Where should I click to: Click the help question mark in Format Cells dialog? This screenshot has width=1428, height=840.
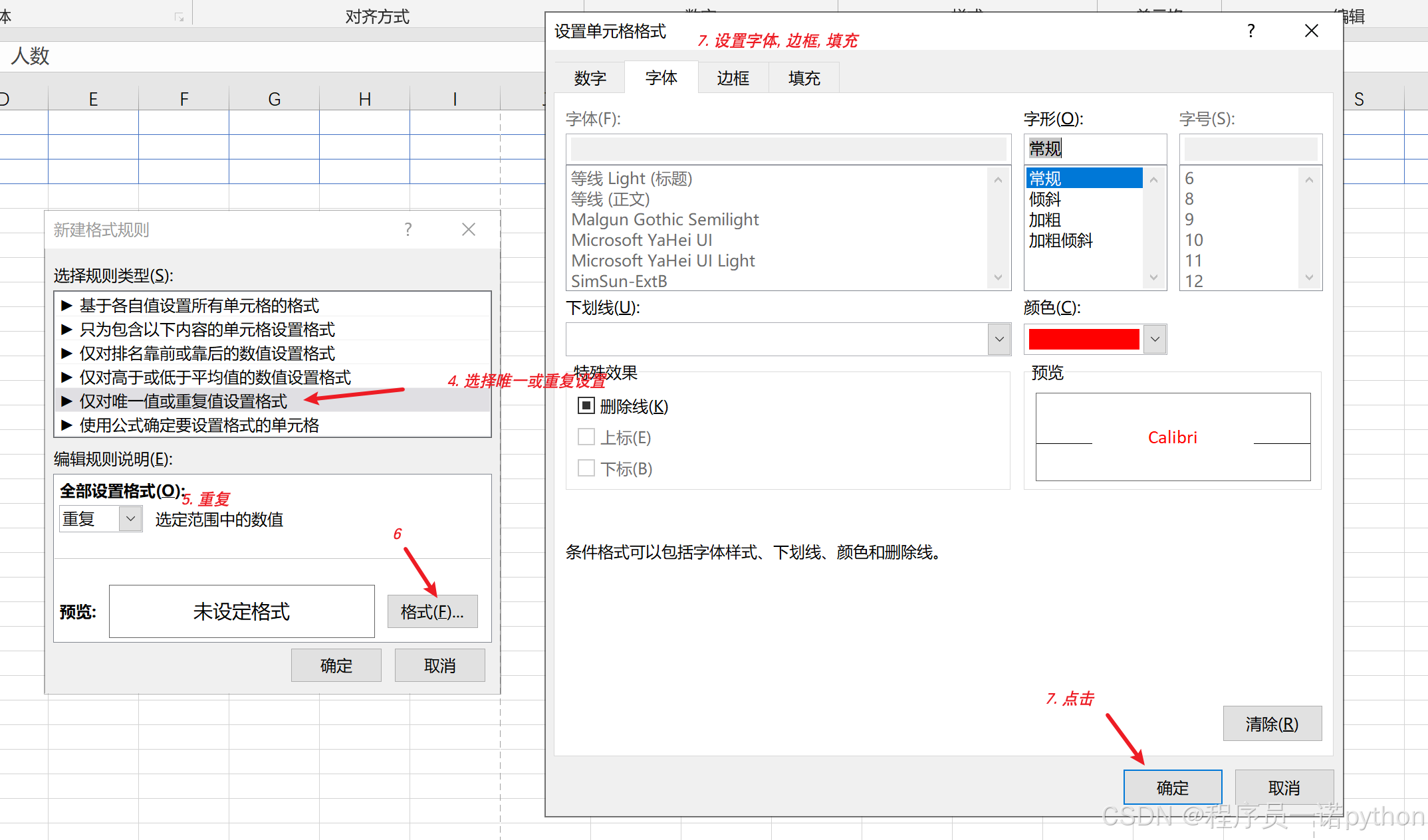pos(1251,31)
